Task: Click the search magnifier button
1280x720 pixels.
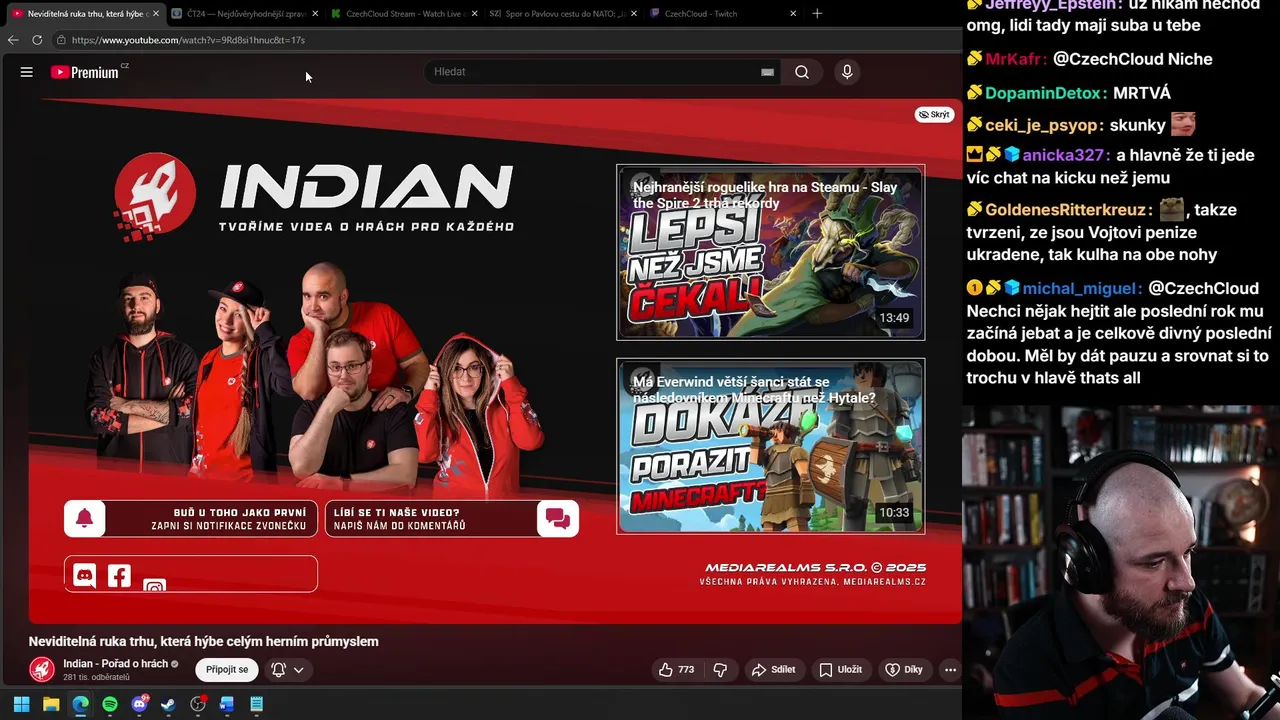Action: click(802, 72)
